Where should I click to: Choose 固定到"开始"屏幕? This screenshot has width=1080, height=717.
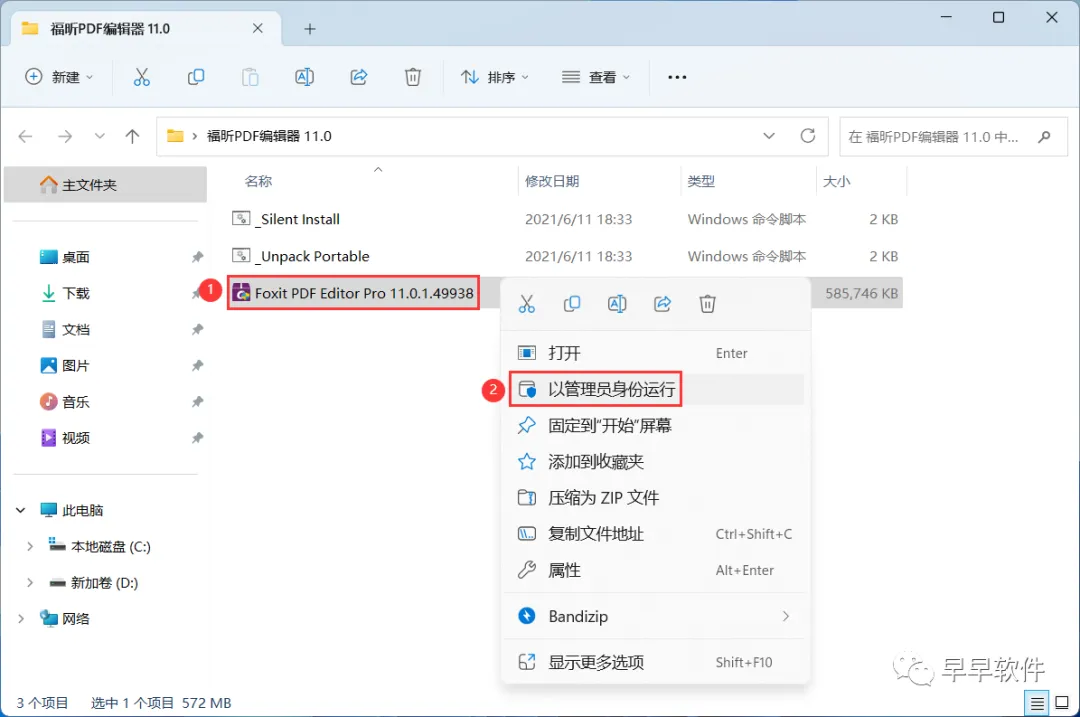click(x=655, y=426)
